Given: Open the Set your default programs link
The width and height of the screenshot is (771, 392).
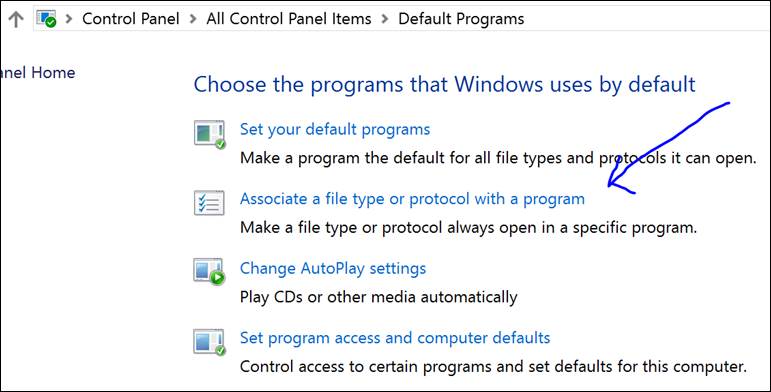Looking at the screenshot, I should pos(335,129).
